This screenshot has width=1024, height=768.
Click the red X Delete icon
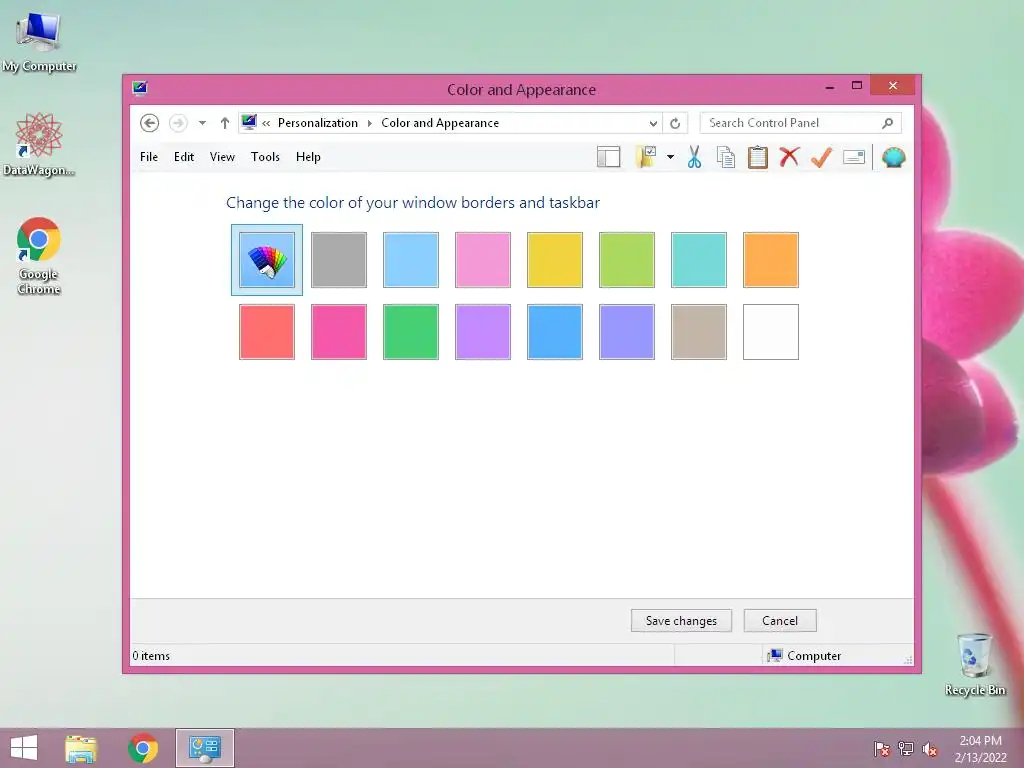pyautogui.click(x=790, y=157)
